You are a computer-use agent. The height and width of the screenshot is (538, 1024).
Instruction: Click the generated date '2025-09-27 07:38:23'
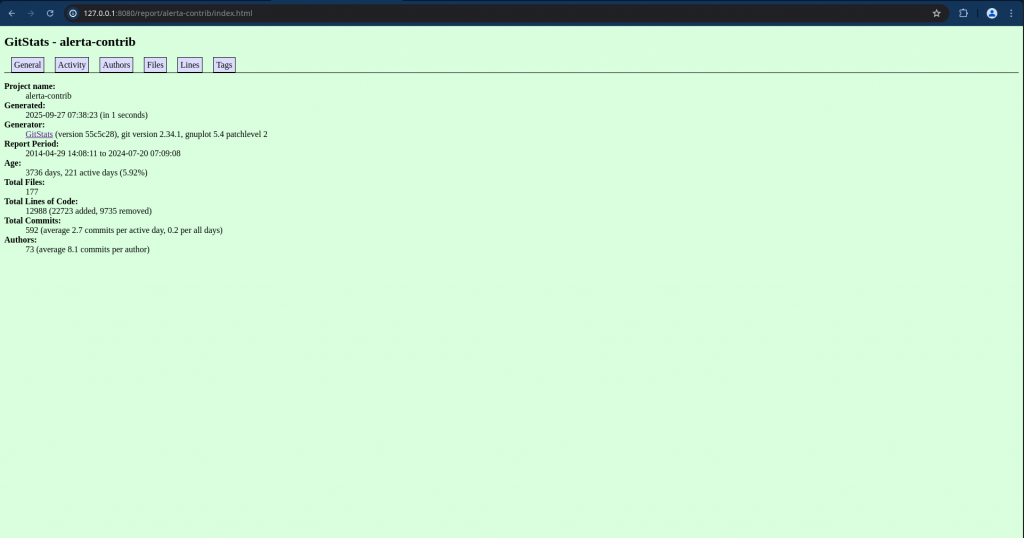click(61, 115)
